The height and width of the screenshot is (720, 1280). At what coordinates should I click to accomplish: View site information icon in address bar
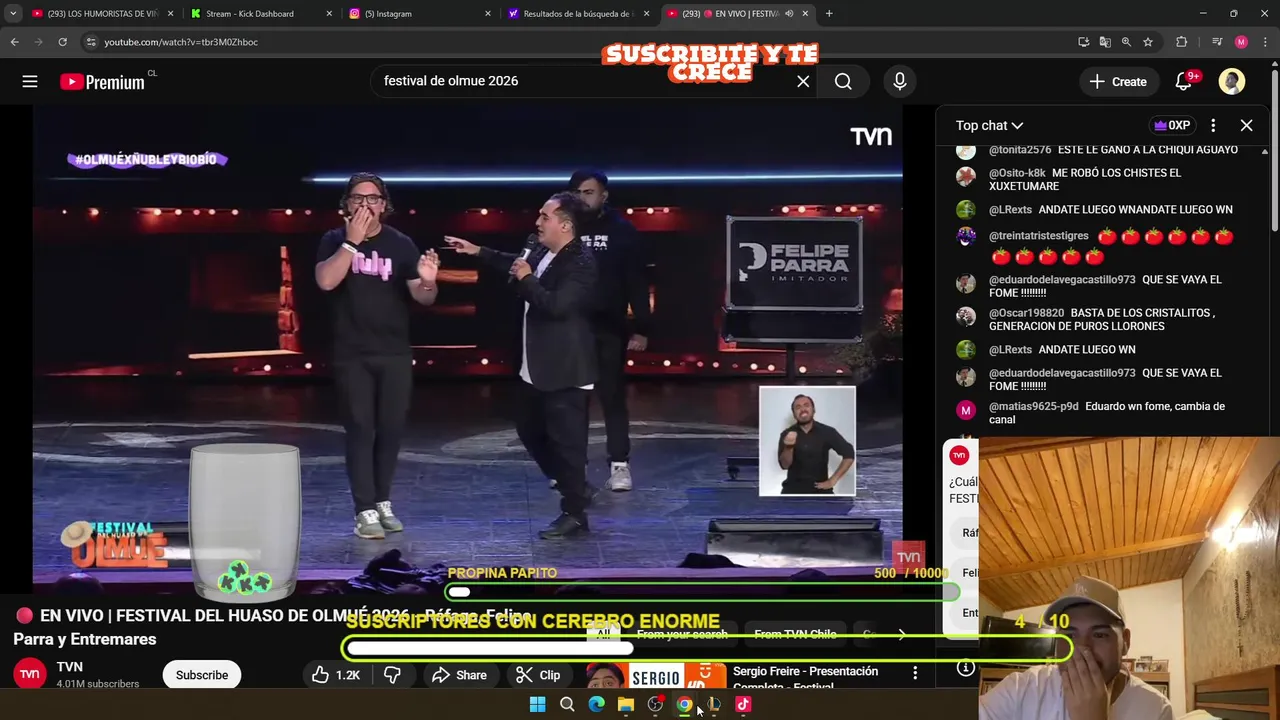(x=91, y=42)
